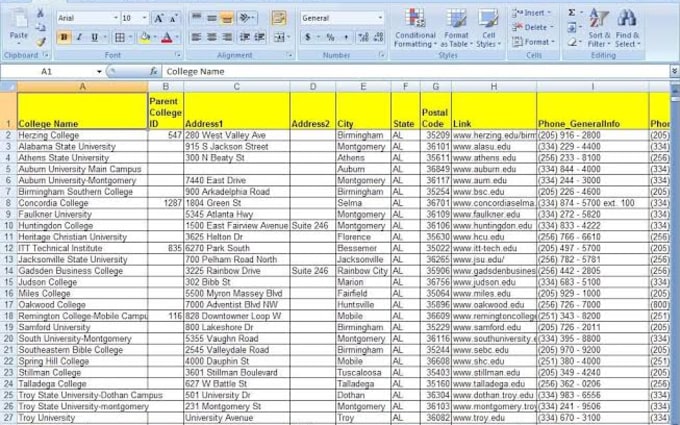Click the Cut scissors icon
Screen dimensions: 680x425
[40, 13]
